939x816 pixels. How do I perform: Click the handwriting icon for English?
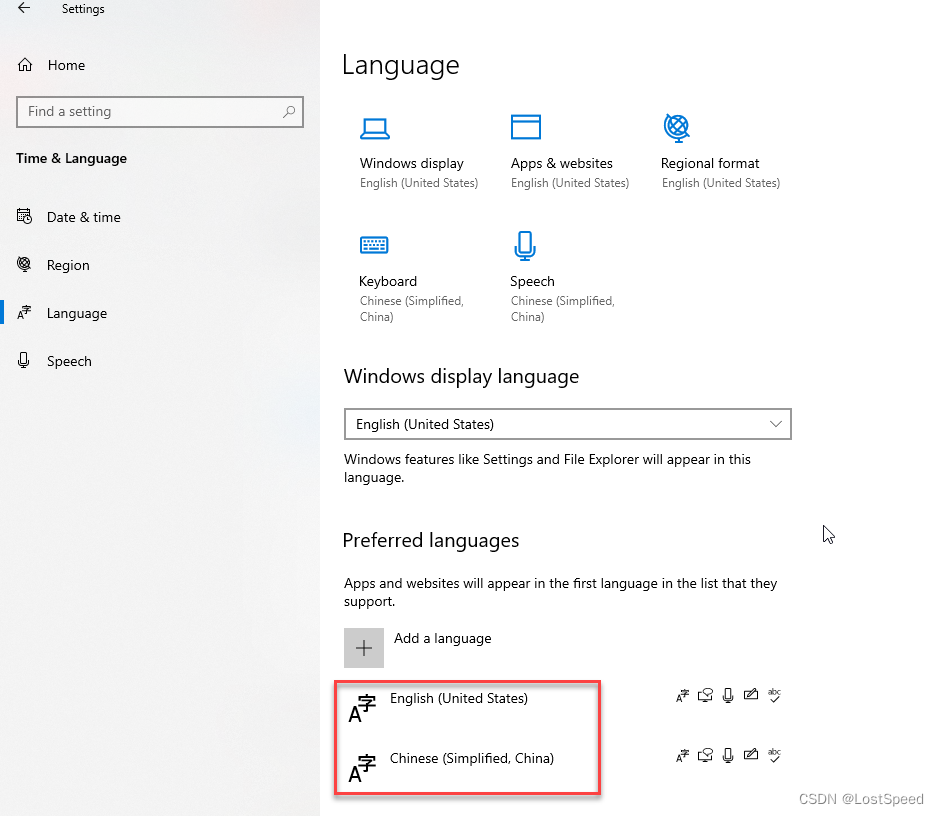click(x=751, y=696)
